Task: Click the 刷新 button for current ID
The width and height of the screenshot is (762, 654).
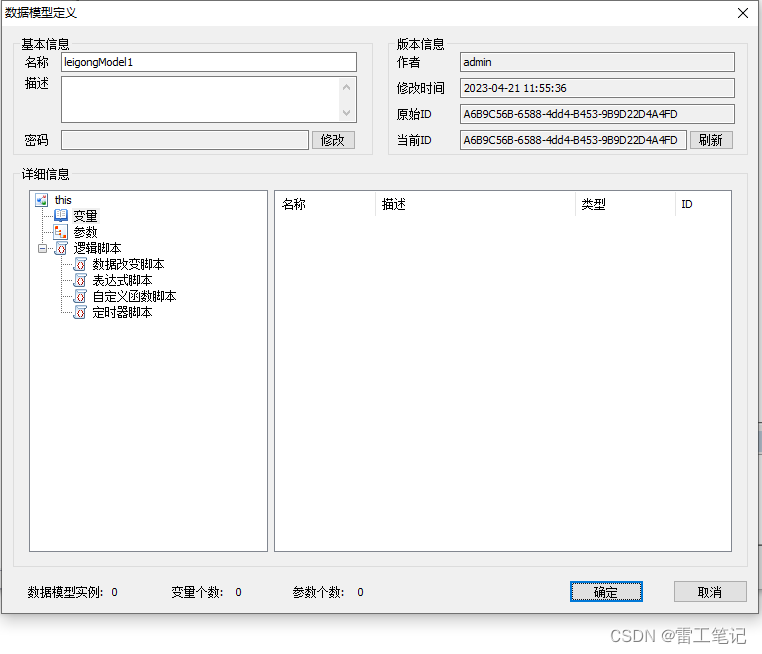Action: pos(711,140)
